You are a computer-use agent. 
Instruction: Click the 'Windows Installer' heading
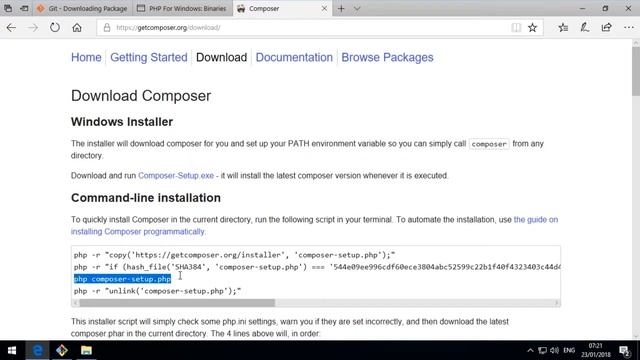pos(122,122)
